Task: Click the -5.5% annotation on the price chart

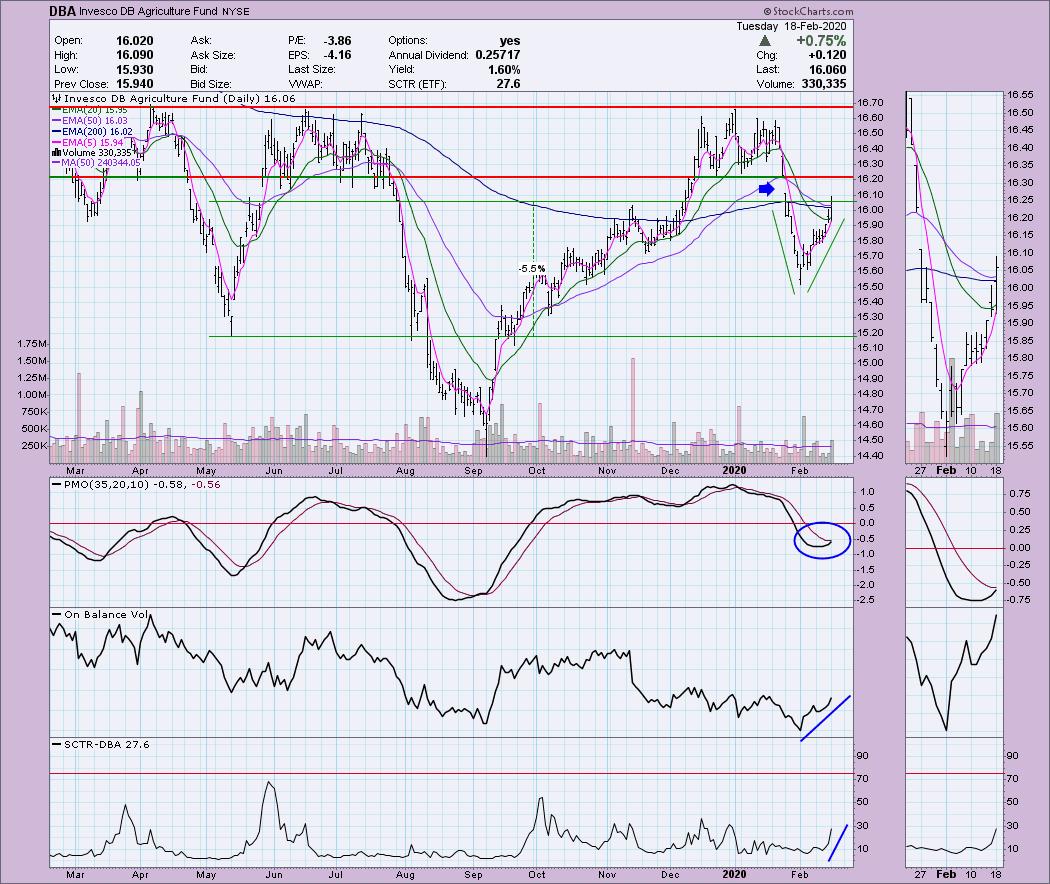Action: pos(532,269)
